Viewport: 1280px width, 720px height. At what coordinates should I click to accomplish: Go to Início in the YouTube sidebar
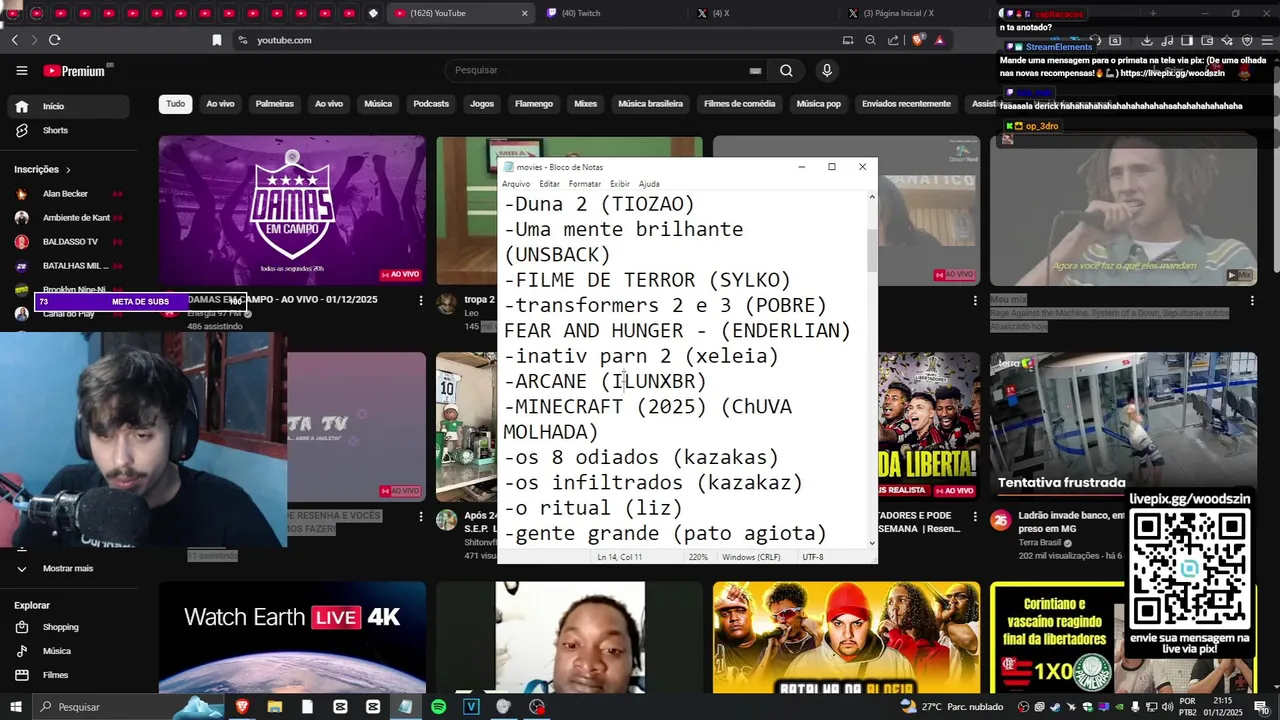click(66, 107)
